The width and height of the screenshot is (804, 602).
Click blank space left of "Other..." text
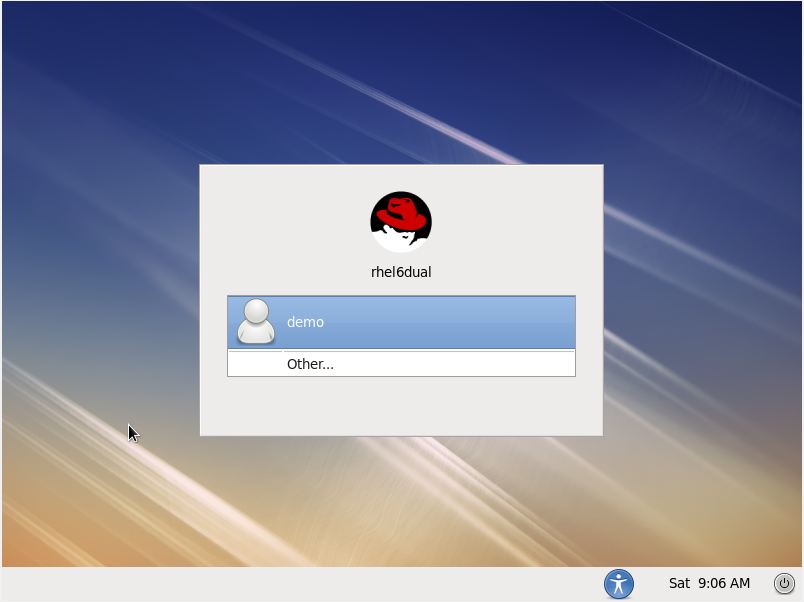pos(256,364)
